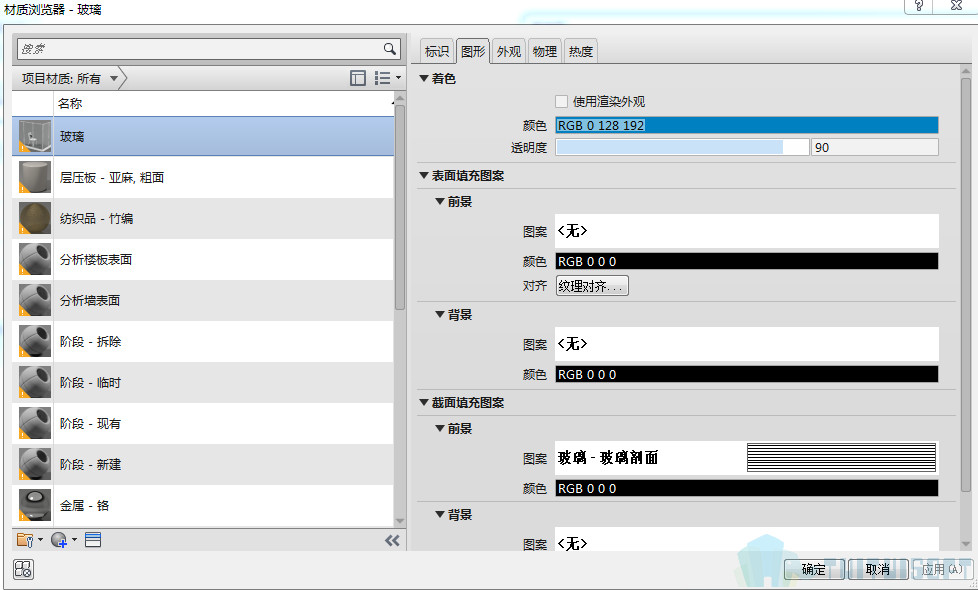Open the list view options icon
The image size is (978, 590).
click(x=384, y=78)
